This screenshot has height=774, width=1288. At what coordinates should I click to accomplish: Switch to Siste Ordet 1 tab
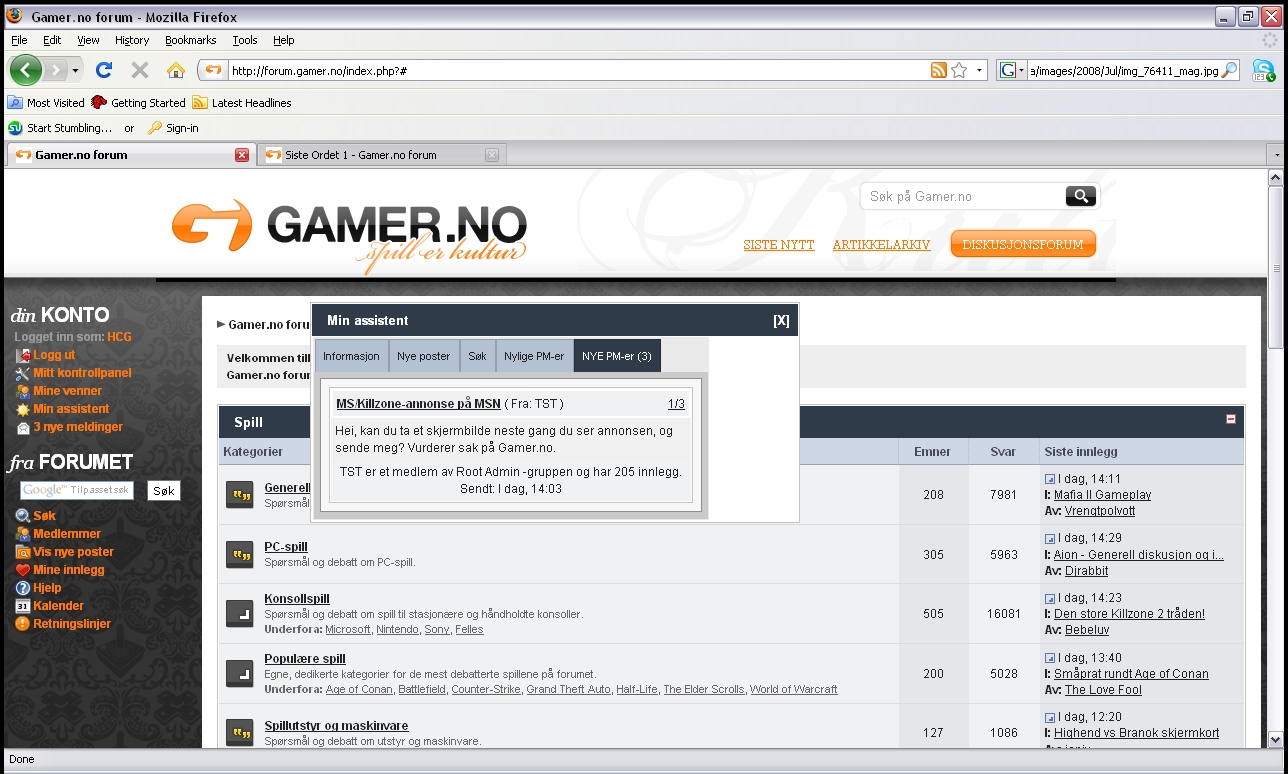click(x=382, y=155)
